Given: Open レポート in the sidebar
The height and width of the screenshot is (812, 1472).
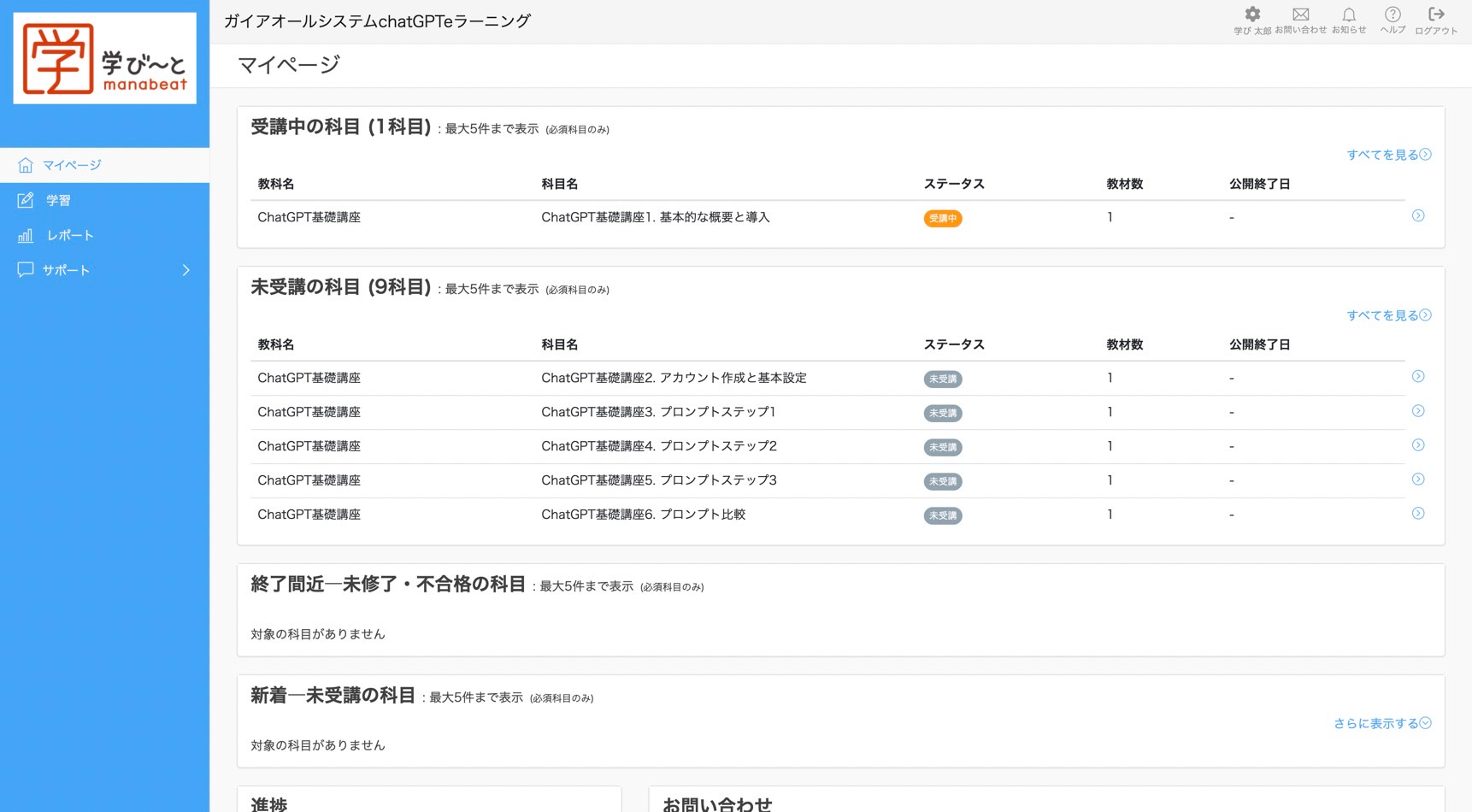Looking at the screenshot, I should (70, 235).
